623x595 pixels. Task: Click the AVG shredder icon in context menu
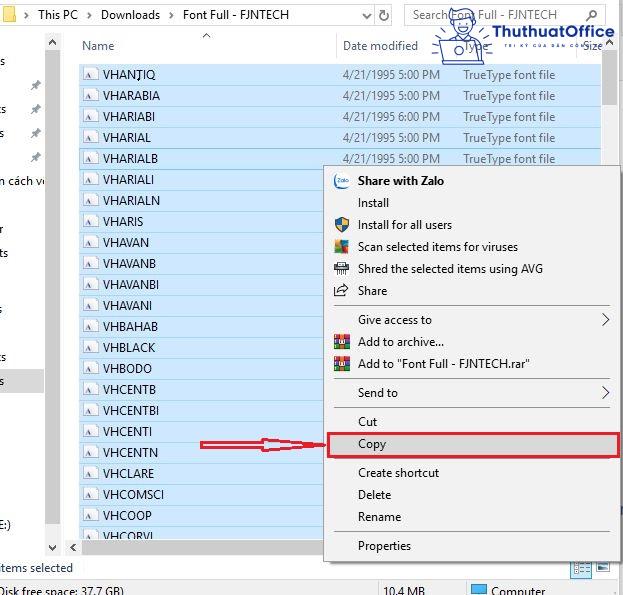(x=341, y=269)
